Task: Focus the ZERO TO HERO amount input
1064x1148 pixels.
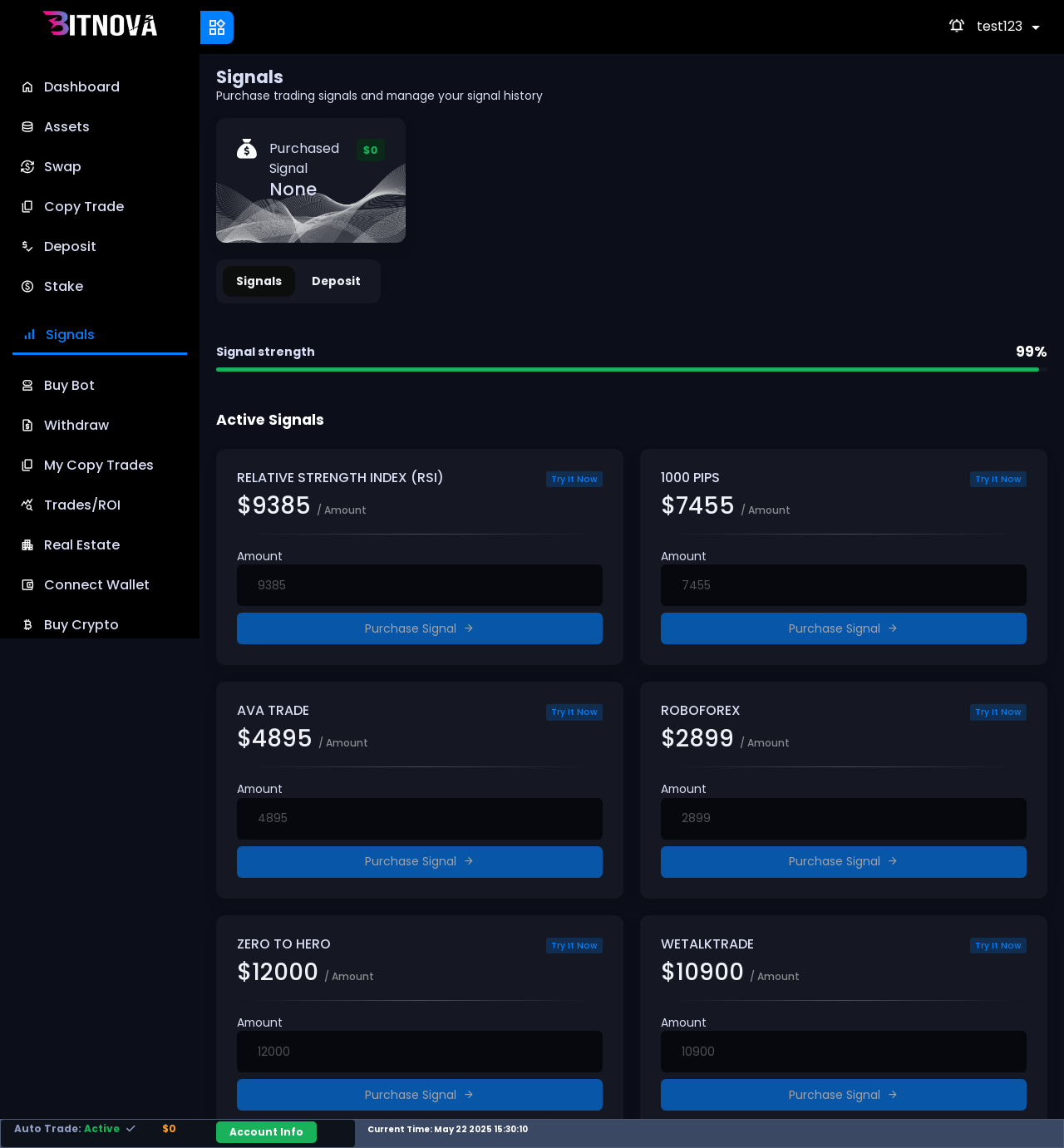Action: 420,1052
